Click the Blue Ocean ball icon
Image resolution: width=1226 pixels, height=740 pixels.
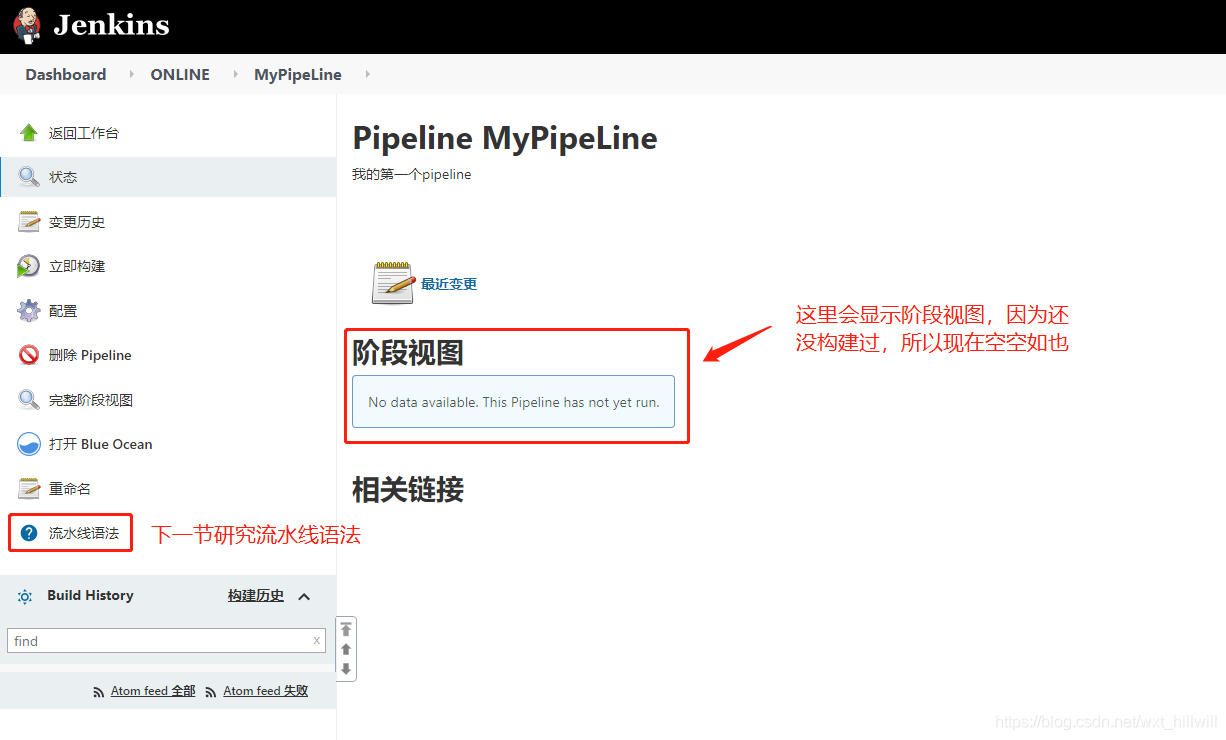click(x=29, y=444)
